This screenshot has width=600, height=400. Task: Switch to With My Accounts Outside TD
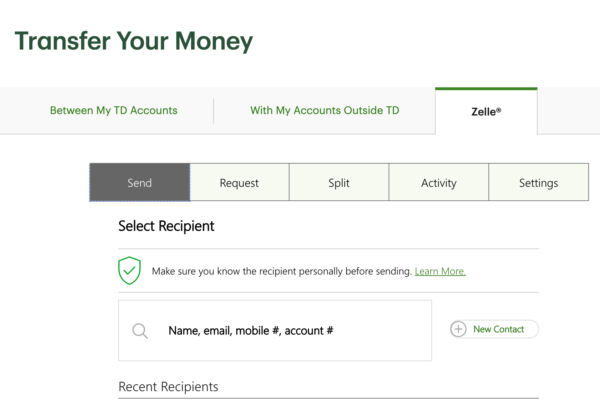coord(324,111)
